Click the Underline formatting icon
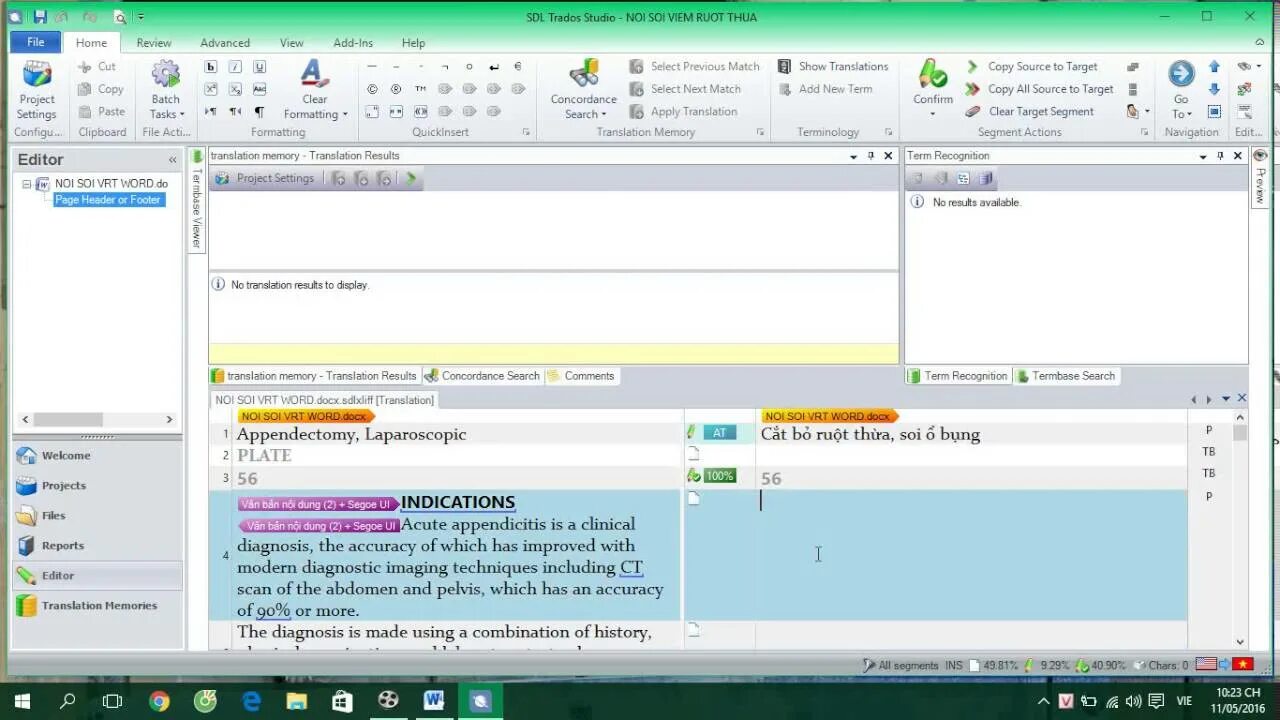1280x720 pixels. click(259, 67)
